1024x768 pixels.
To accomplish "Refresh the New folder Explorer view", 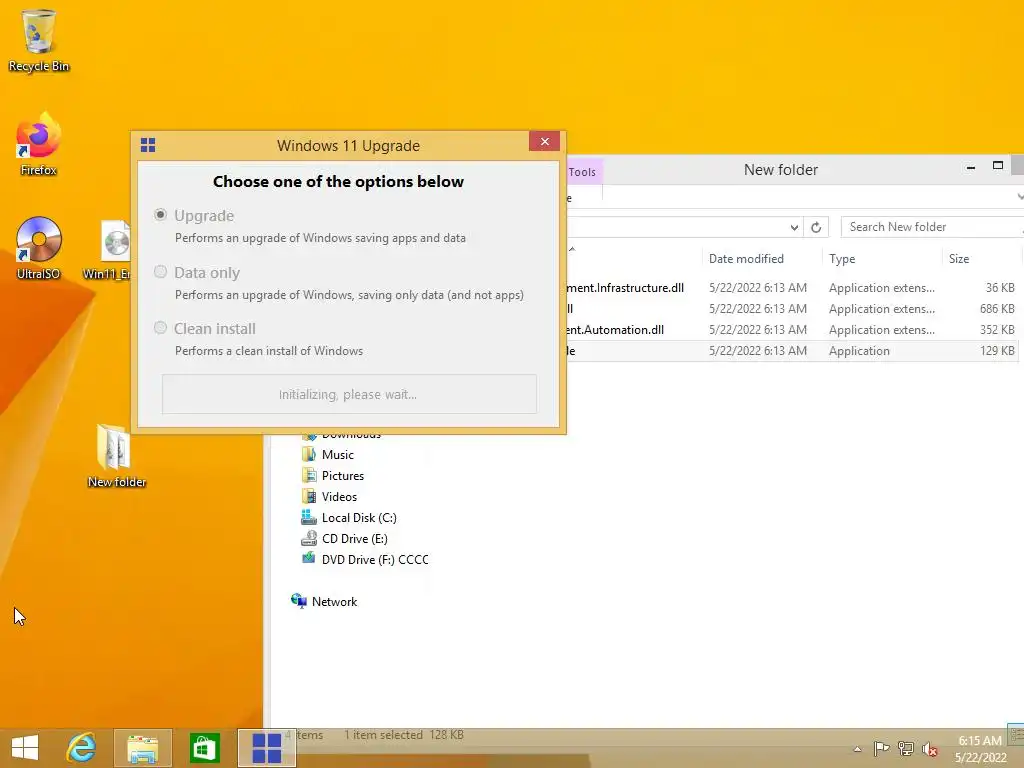I will pos(816,227).
